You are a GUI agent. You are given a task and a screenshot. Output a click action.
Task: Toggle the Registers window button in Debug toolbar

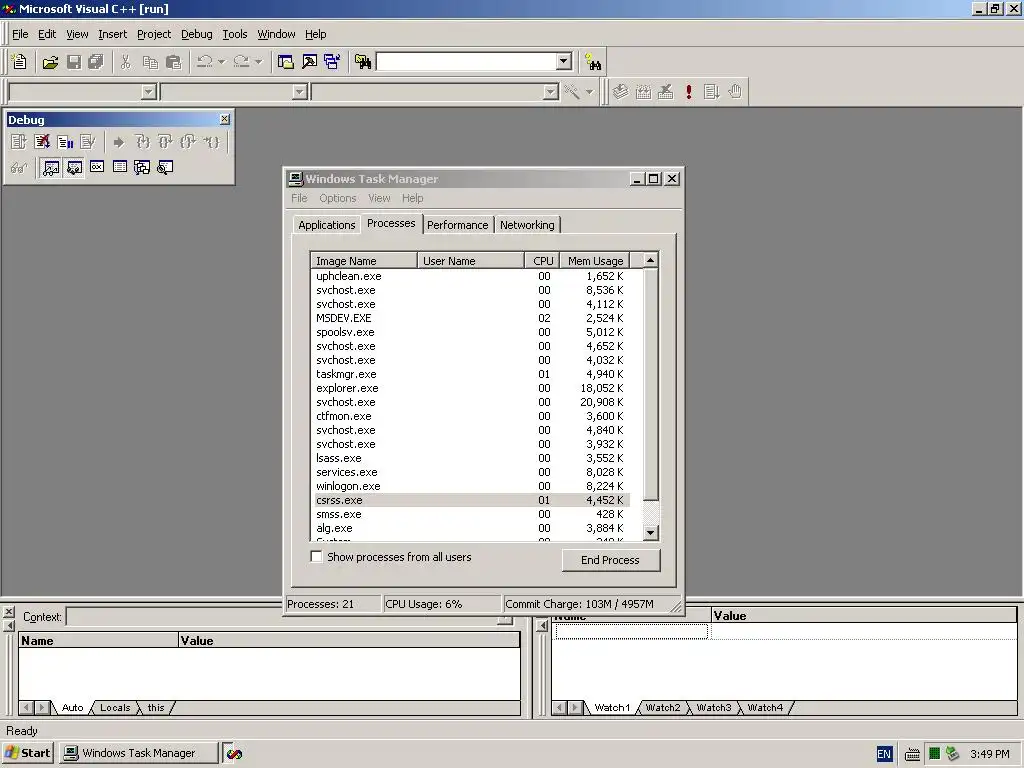pyautogui.click(x=97, y=168)
